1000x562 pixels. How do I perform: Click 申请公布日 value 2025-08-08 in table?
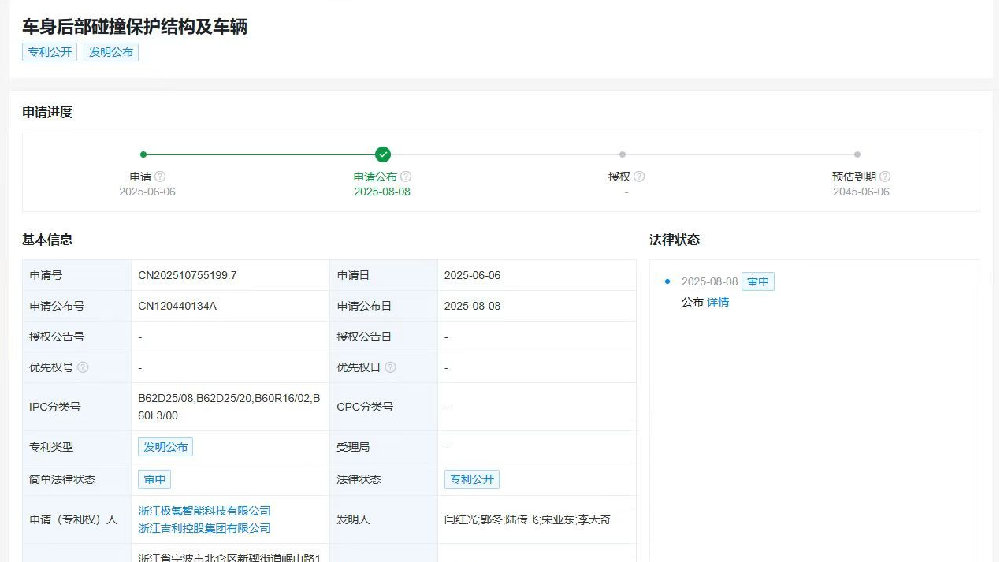click(x=473, y=306)
